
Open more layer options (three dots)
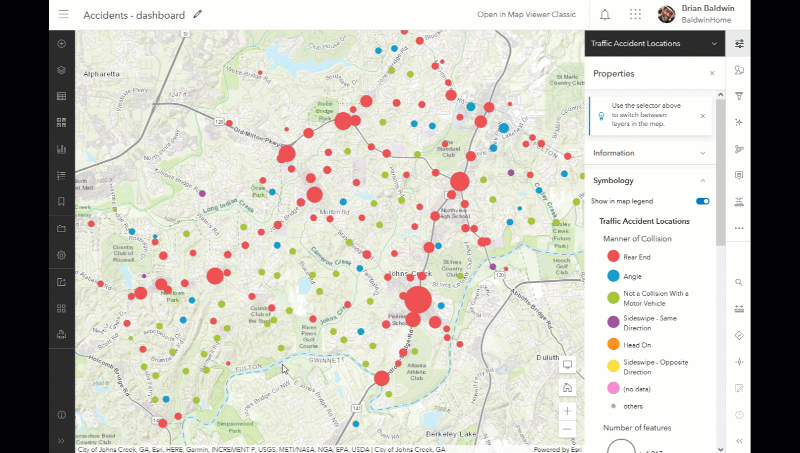(739, 228)
